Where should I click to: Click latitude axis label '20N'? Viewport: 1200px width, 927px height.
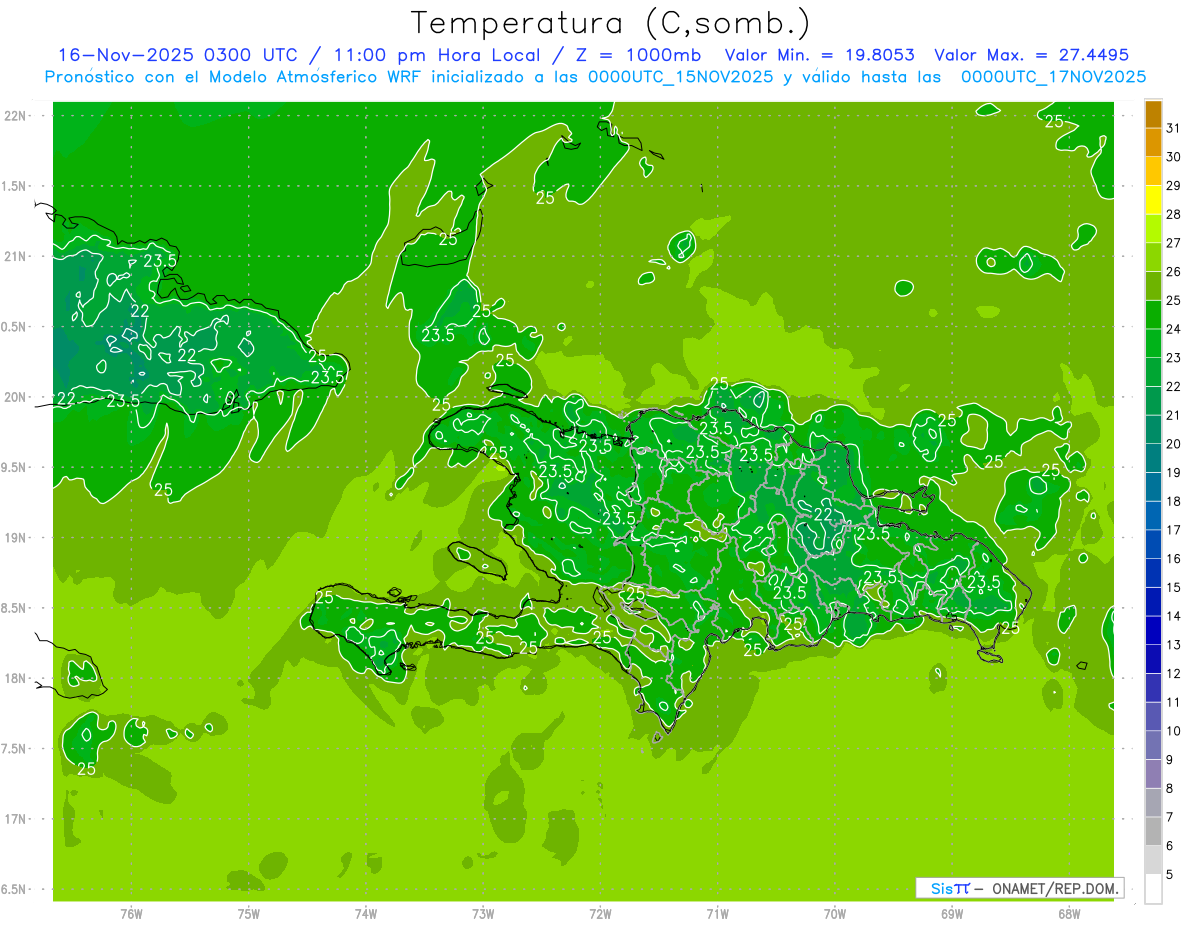point(14,397)
